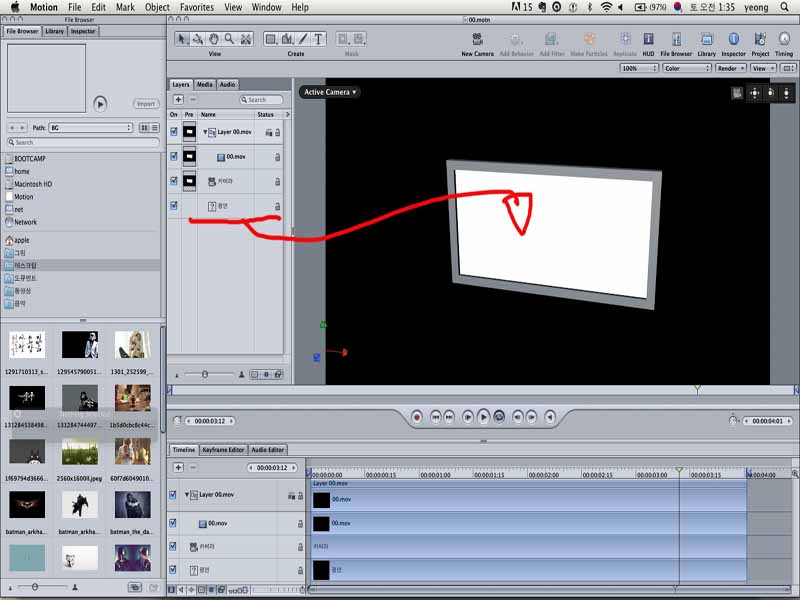Switch to the Audio Editor tab
The width and height of the screenshot is (800, 600).
click(x=267, y=450)
